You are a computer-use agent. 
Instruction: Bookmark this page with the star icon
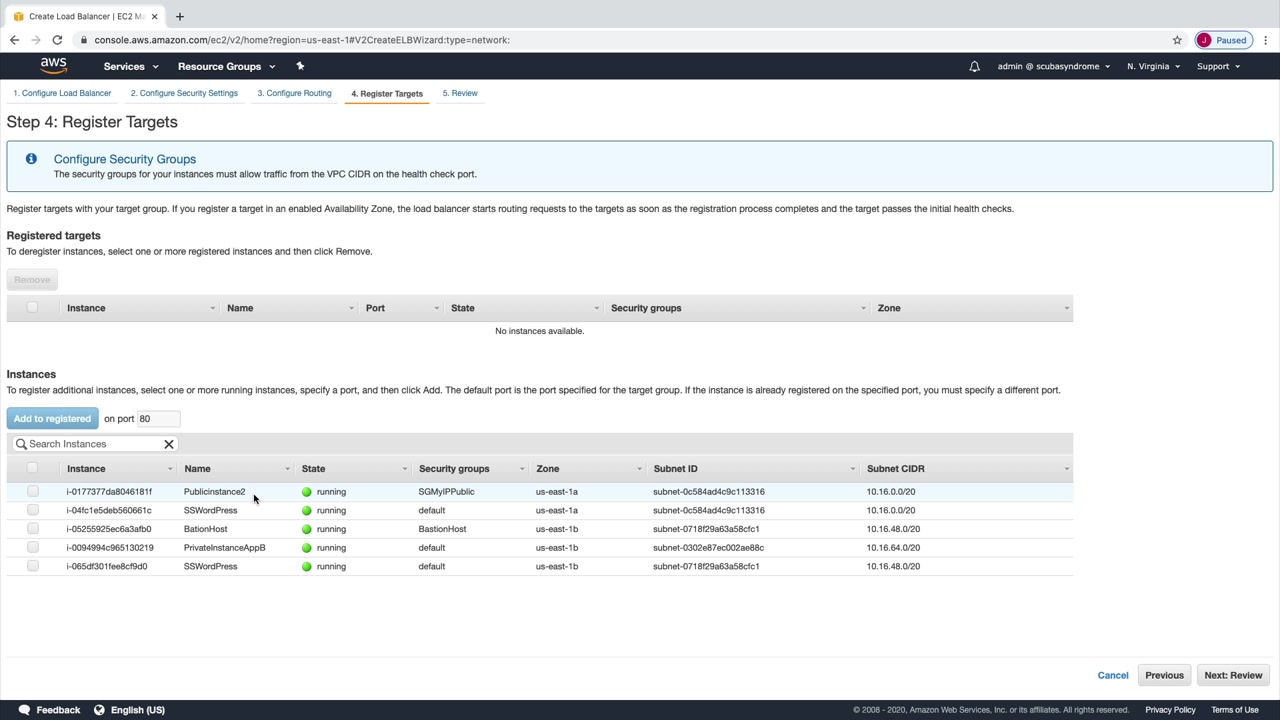(x=1177, y=40)
